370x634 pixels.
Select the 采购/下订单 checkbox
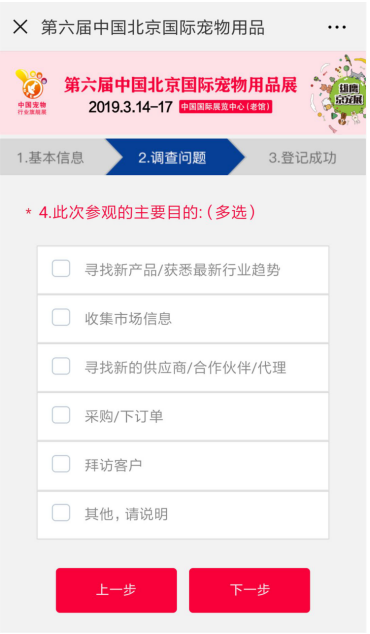[x=61, y=415]
